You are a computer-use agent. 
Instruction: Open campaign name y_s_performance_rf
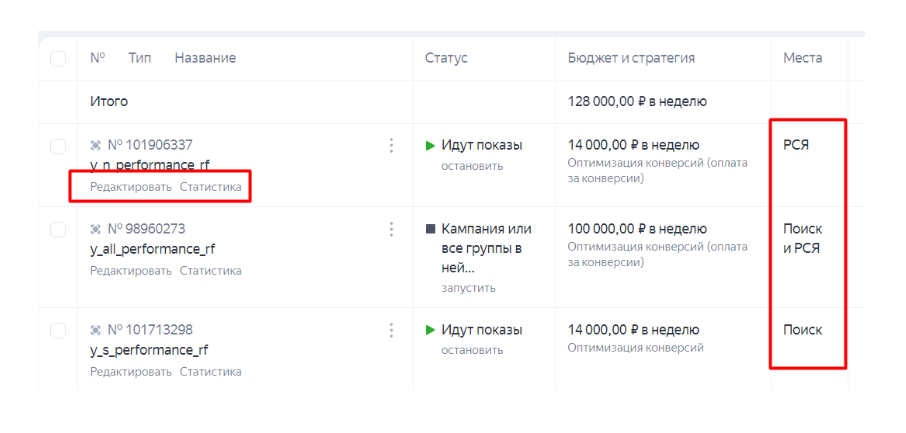149,350
